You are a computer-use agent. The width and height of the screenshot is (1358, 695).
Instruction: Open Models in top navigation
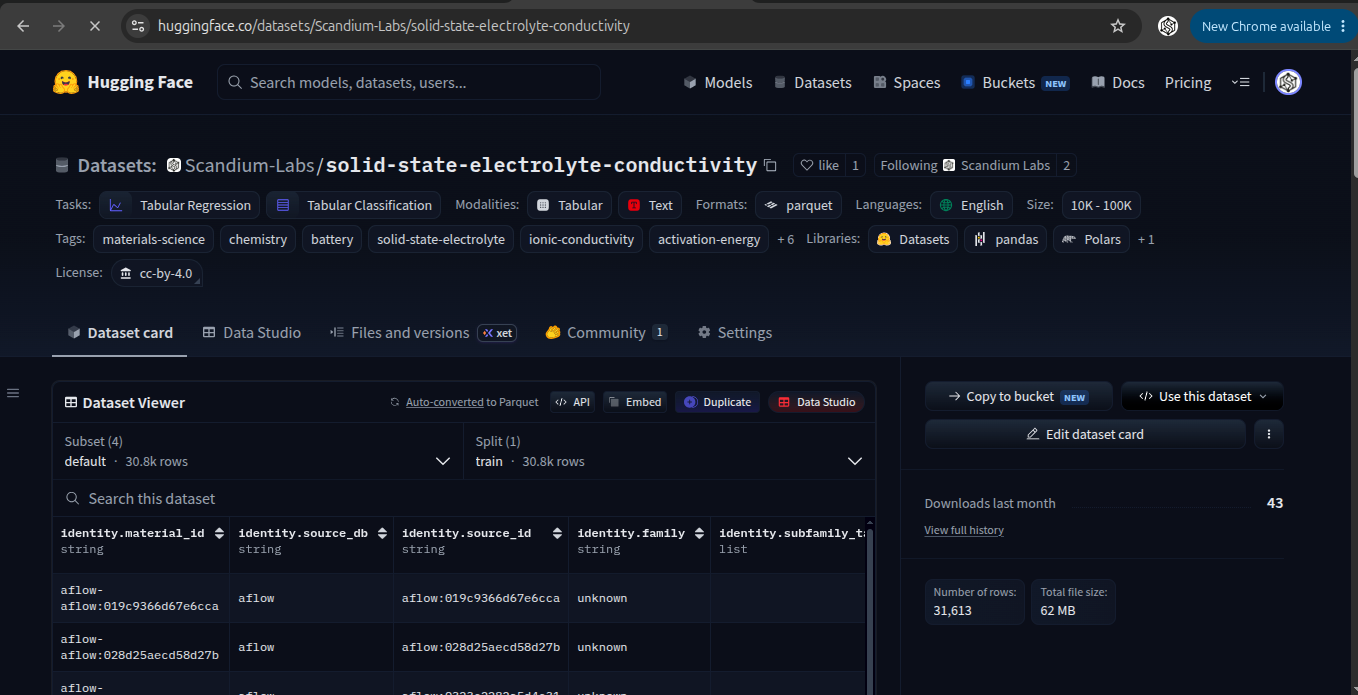click(x=718, y=82)
